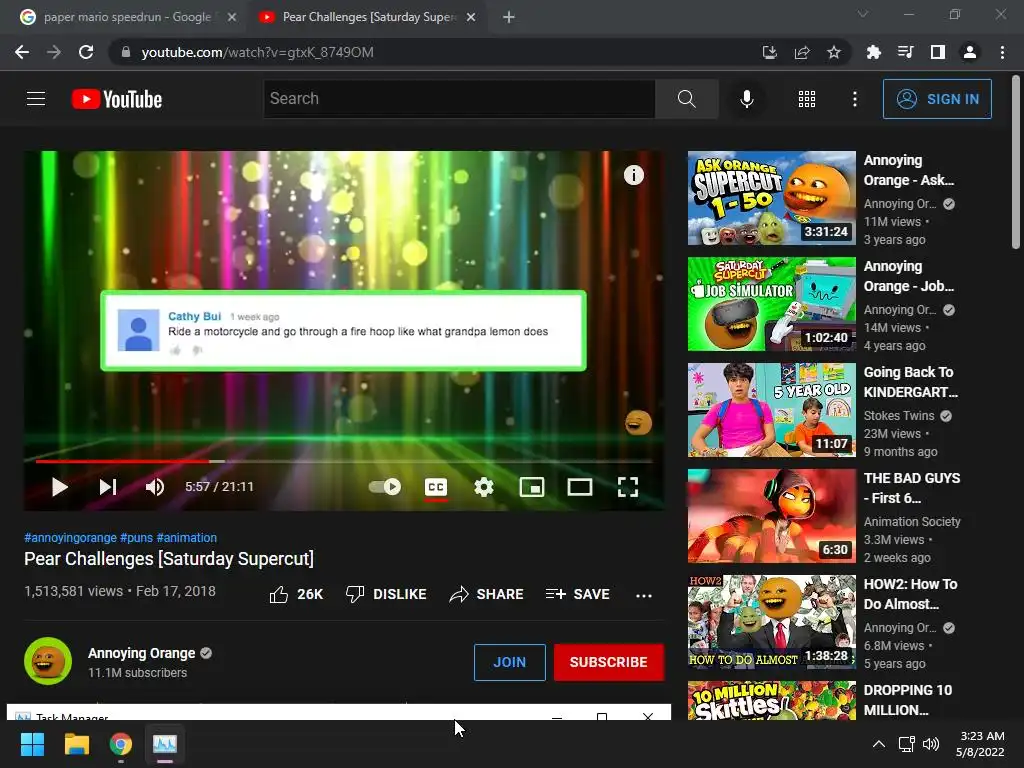1024x768 pixels.
Task: Go to YouTube home via logo
Action: [117, 99]
